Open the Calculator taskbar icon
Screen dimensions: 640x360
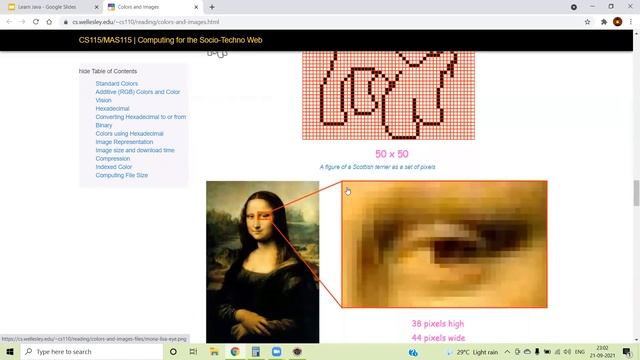[256, 351]
